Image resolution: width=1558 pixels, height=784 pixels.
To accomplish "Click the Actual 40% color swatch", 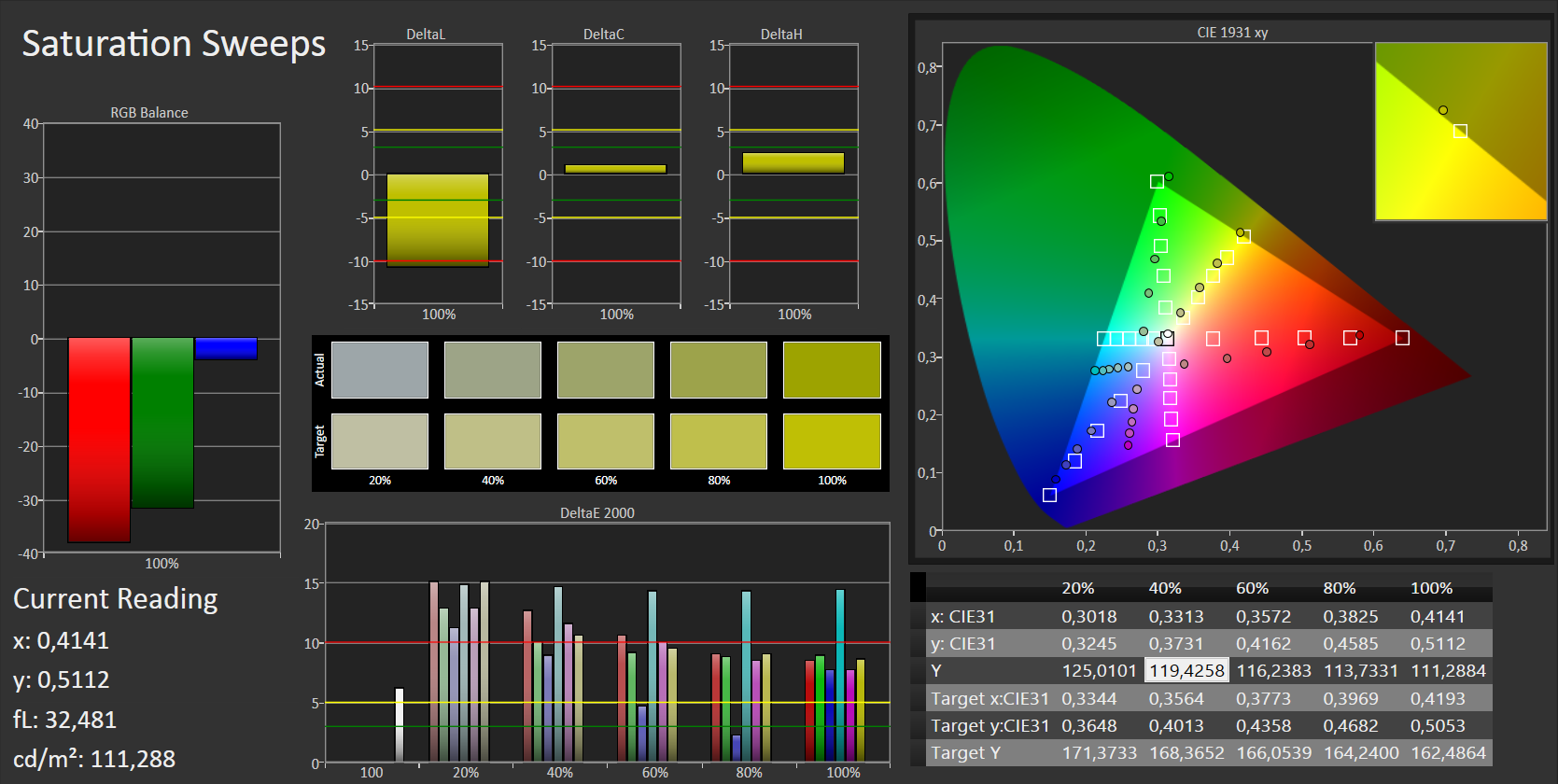I will 493,370.
